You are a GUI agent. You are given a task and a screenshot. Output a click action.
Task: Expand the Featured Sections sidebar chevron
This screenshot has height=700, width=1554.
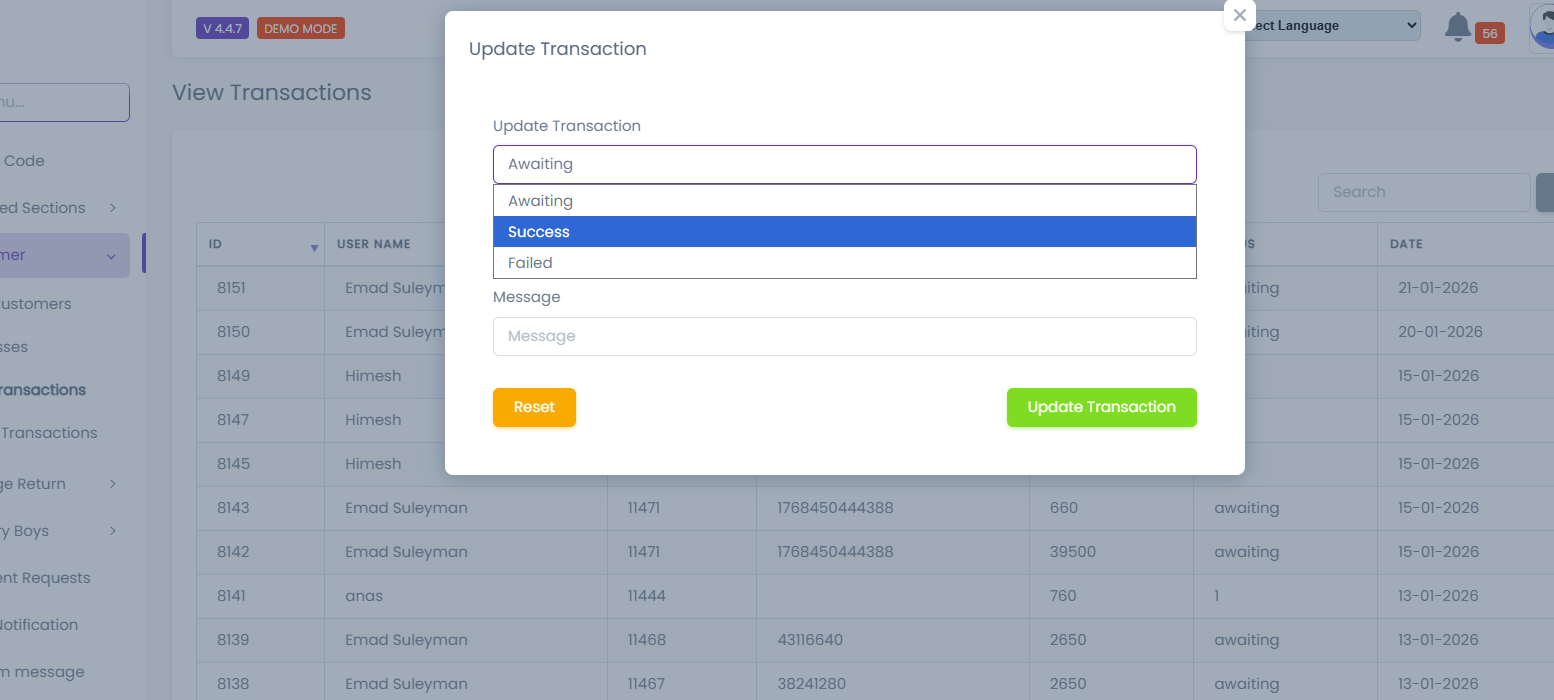point(113,208)
